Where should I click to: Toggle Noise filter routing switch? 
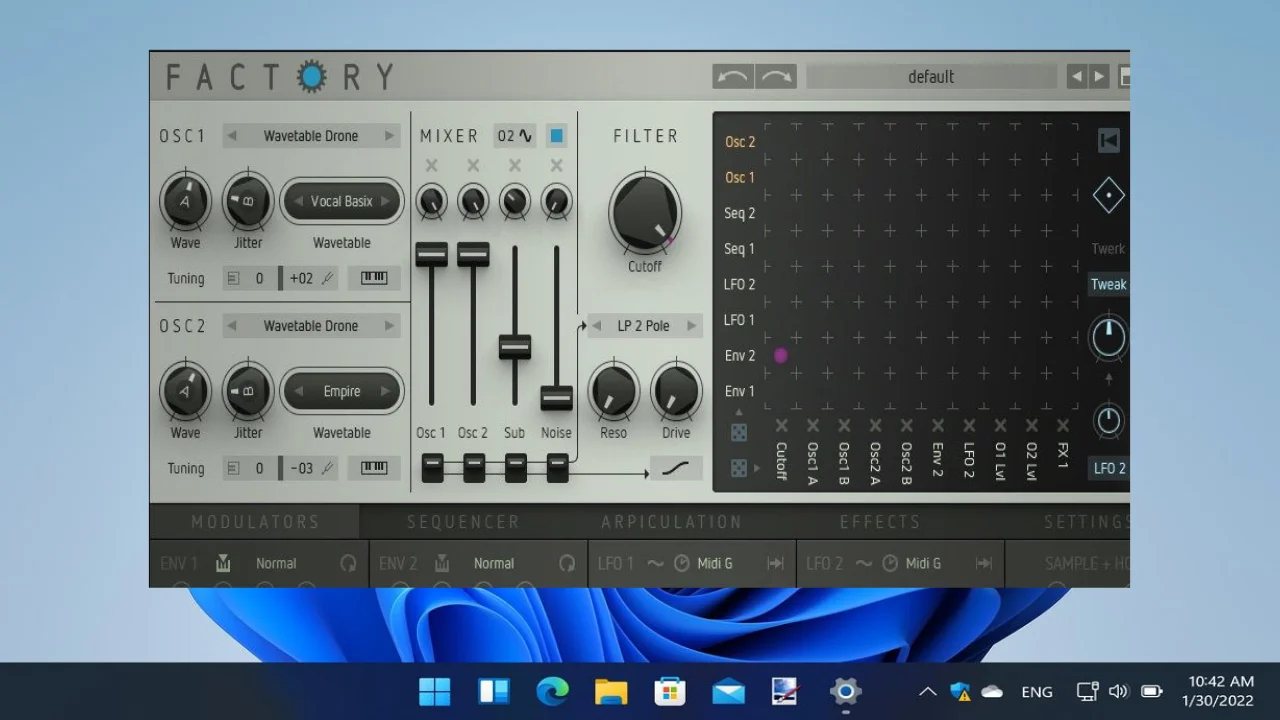click(x=558, y=468)
